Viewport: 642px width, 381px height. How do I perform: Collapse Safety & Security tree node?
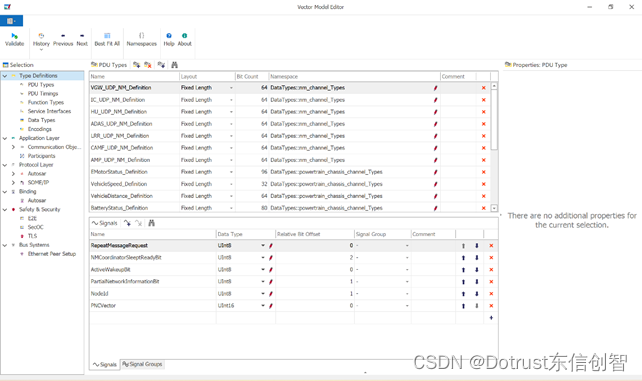point(5,210)
